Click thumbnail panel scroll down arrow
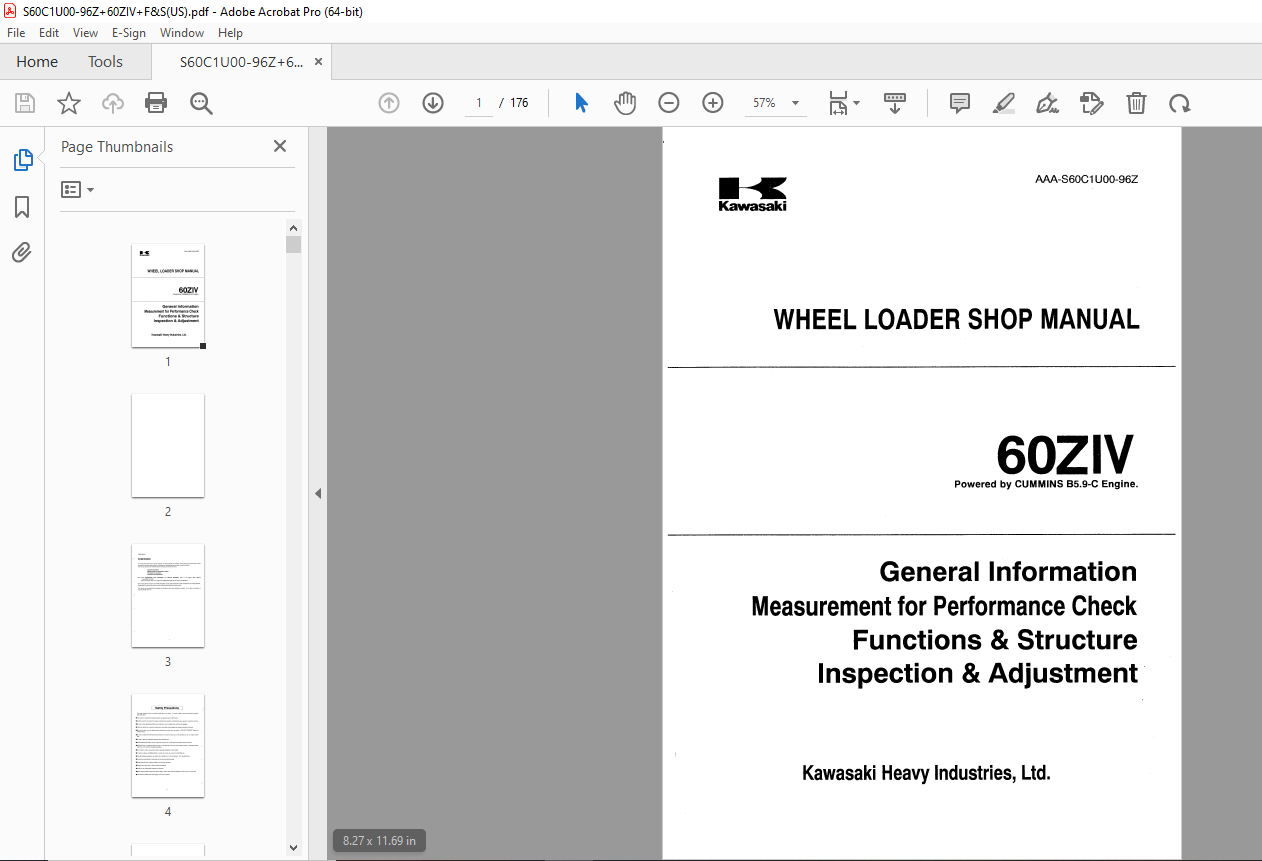 coord(293,848)
